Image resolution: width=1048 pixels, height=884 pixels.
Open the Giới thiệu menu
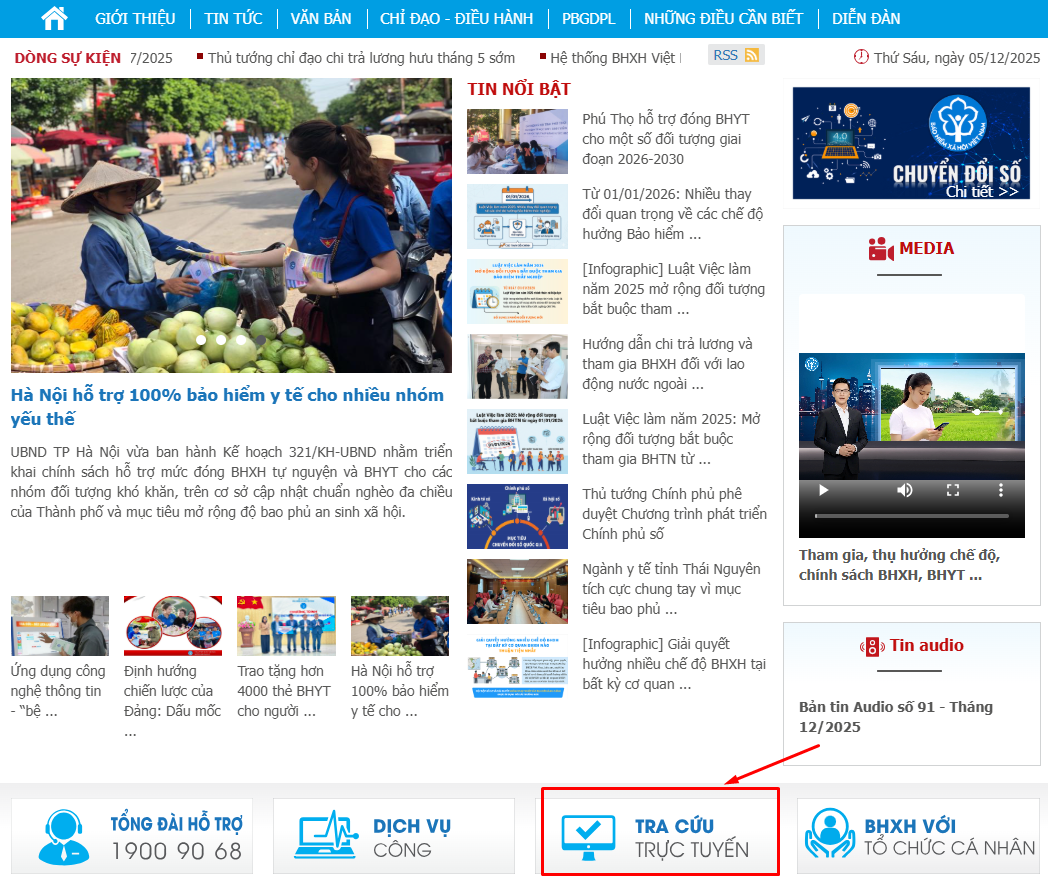(x=135, y=19)
